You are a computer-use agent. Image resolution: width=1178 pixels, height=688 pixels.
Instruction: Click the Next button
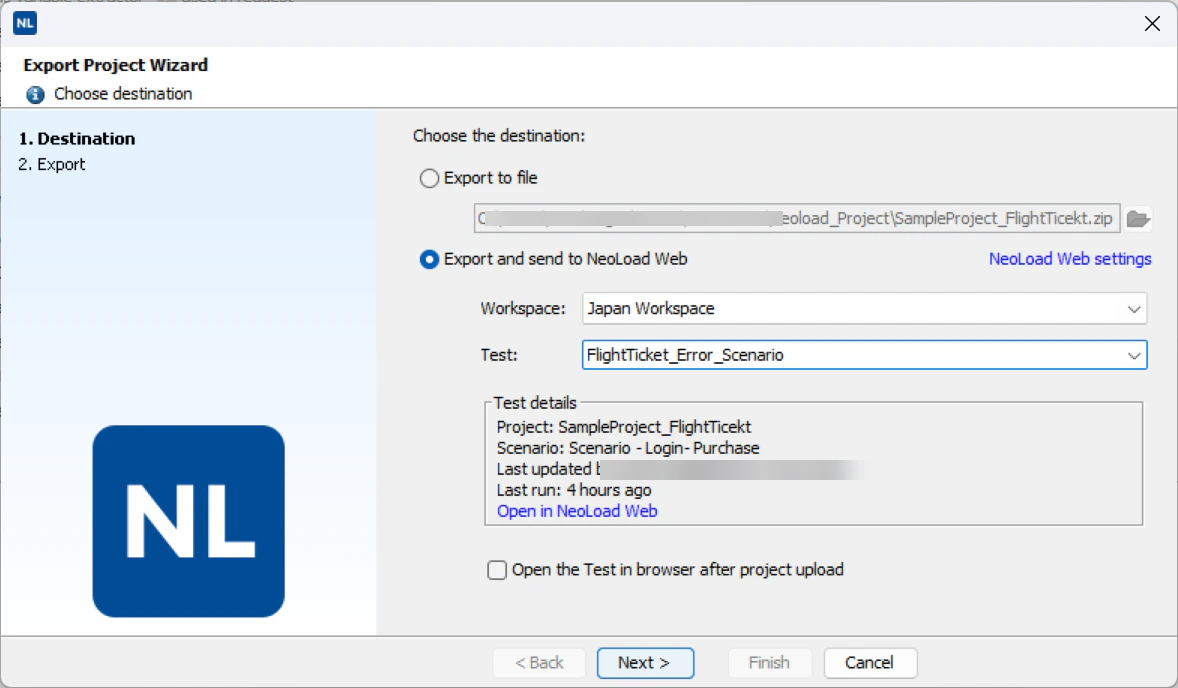[645, 663]
